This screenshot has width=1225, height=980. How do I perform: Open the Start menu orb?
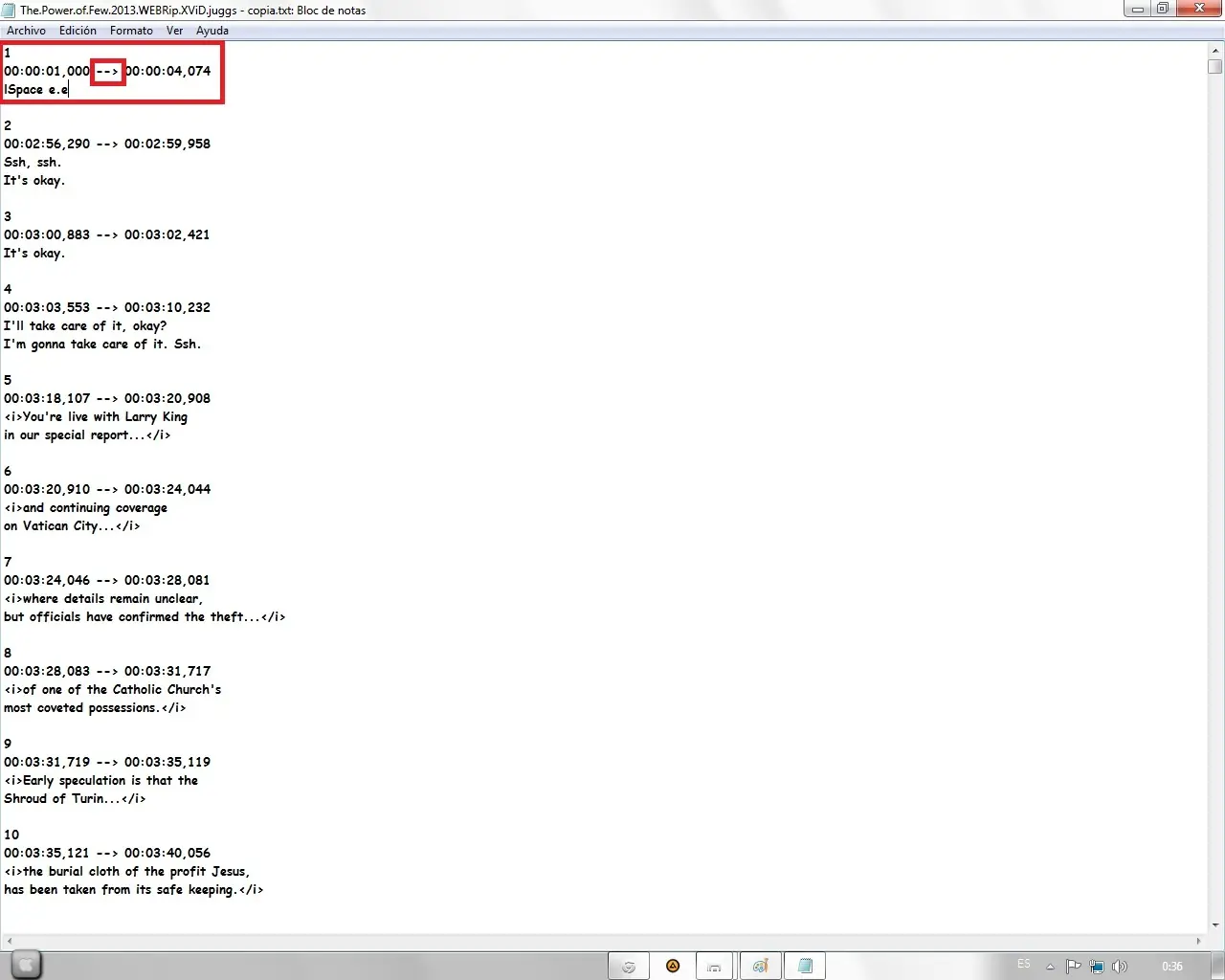click(26, 966)
